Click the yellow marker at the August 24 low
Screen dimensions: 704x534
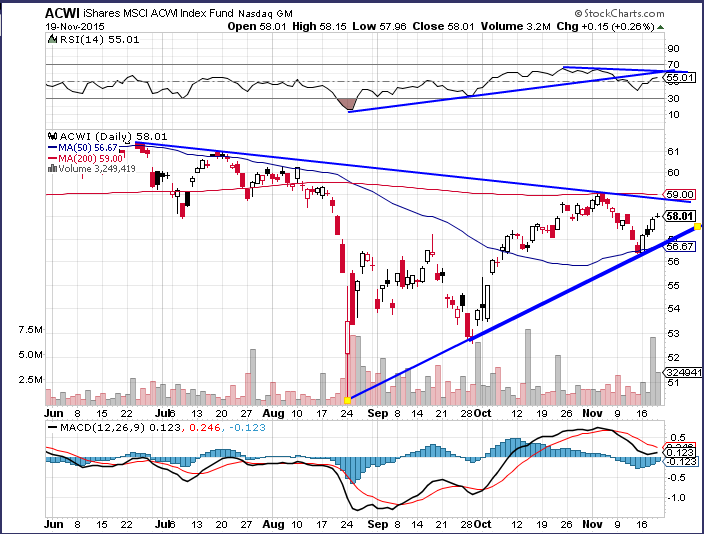347,400
